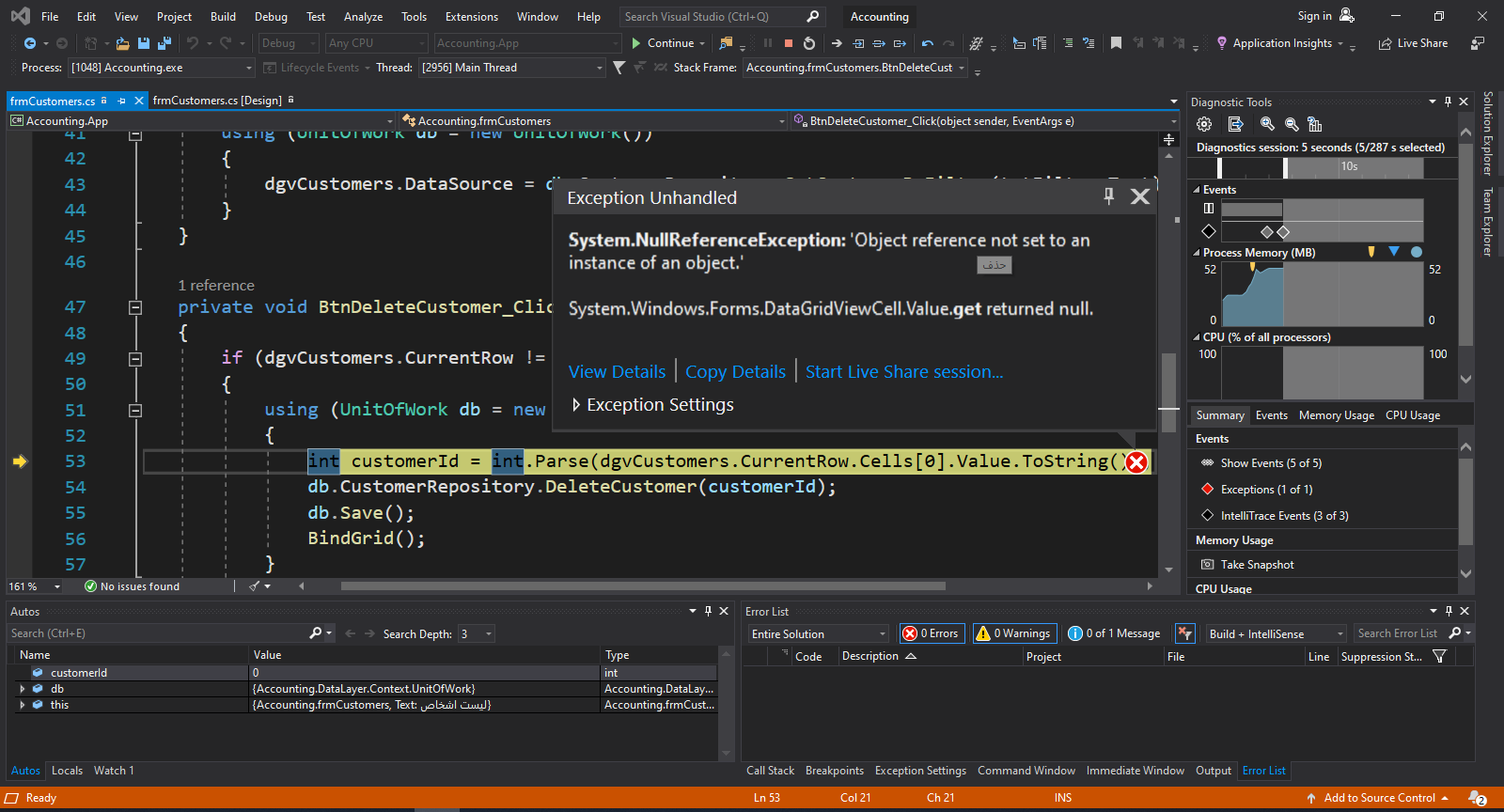1504x812 pixels.
Task: Click the Live Share button
Action: click(1413, 43)
